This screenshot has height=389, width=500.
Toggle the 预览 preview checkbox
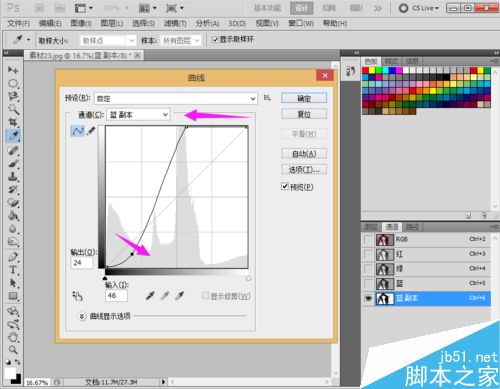(x=285, y=186)
